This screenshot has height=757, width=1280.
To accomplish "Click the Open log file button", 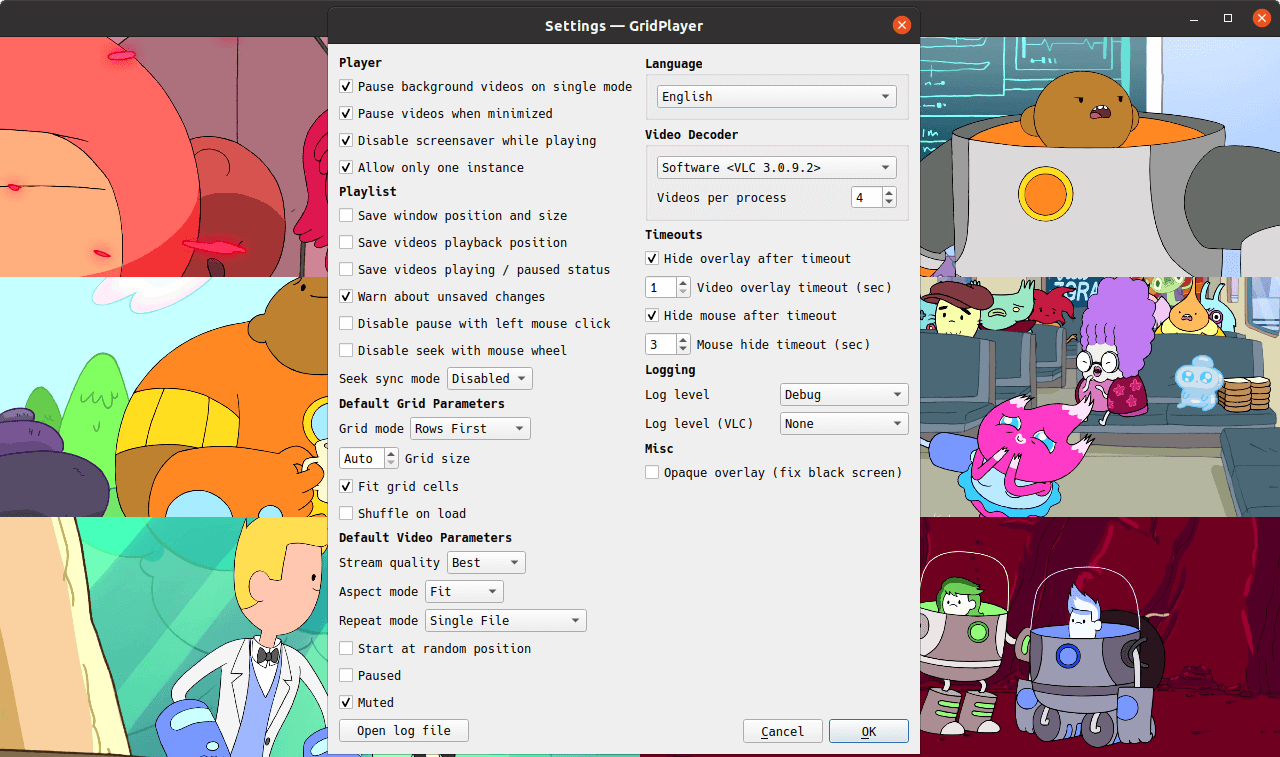I will coord(404,731).
